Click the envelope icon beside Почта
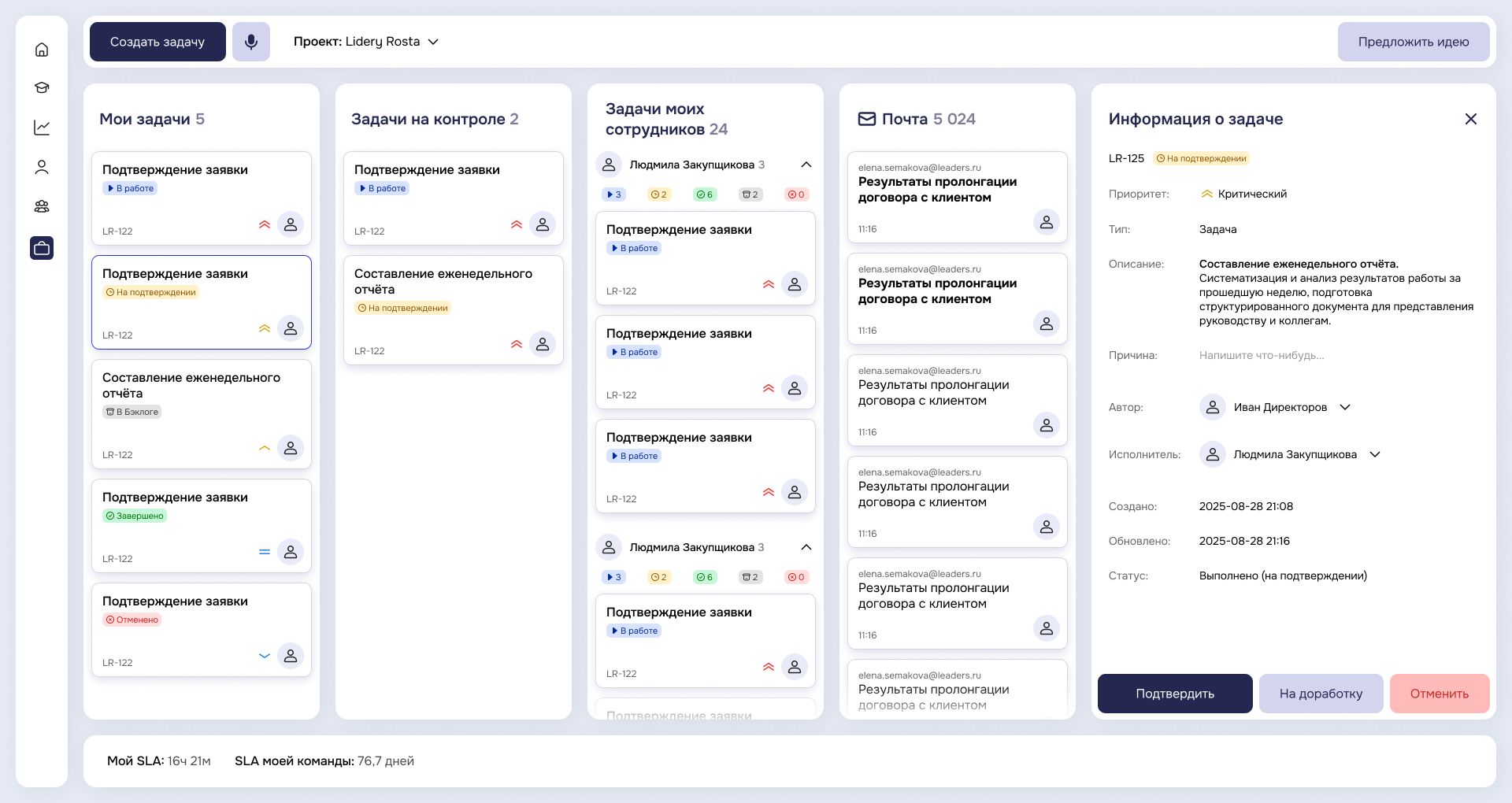 (866, 119)
